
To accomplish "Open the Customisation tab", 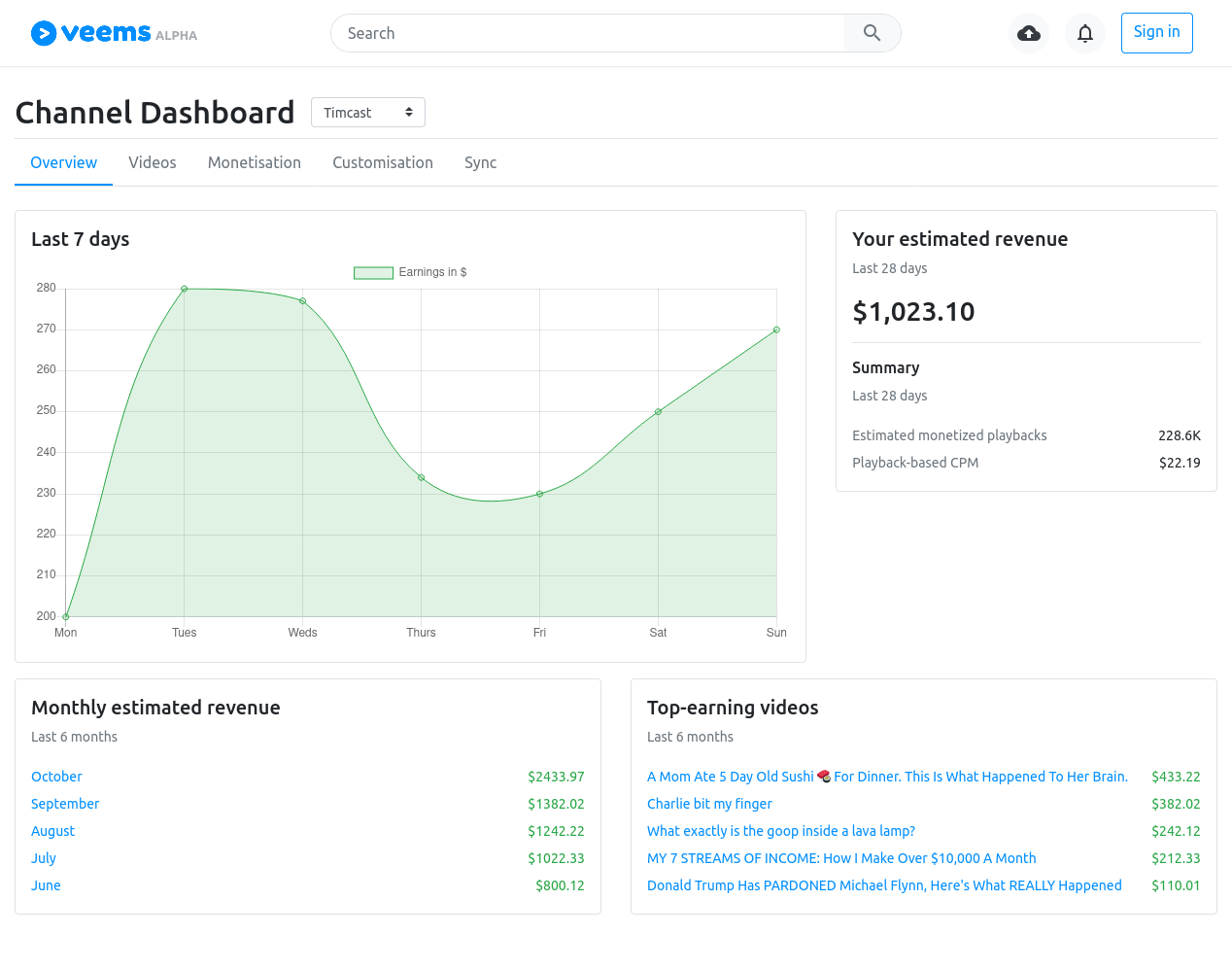I will pyautogui.click(x=383, y=162).
